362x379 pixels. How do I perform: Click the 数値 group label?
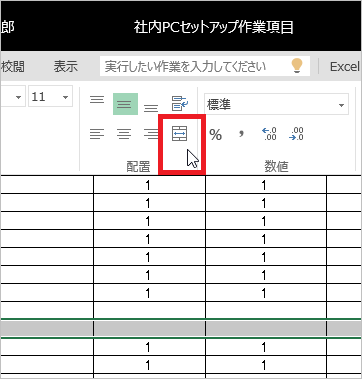[x=276, y=166]
